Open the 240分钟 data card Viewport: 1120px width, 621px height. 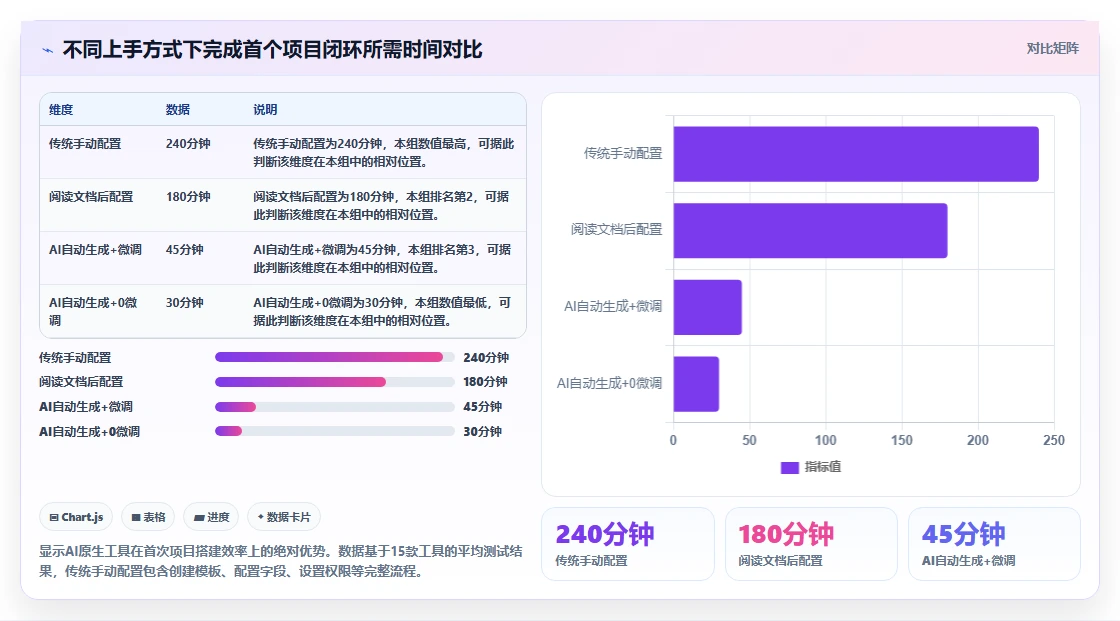[628, 544]
